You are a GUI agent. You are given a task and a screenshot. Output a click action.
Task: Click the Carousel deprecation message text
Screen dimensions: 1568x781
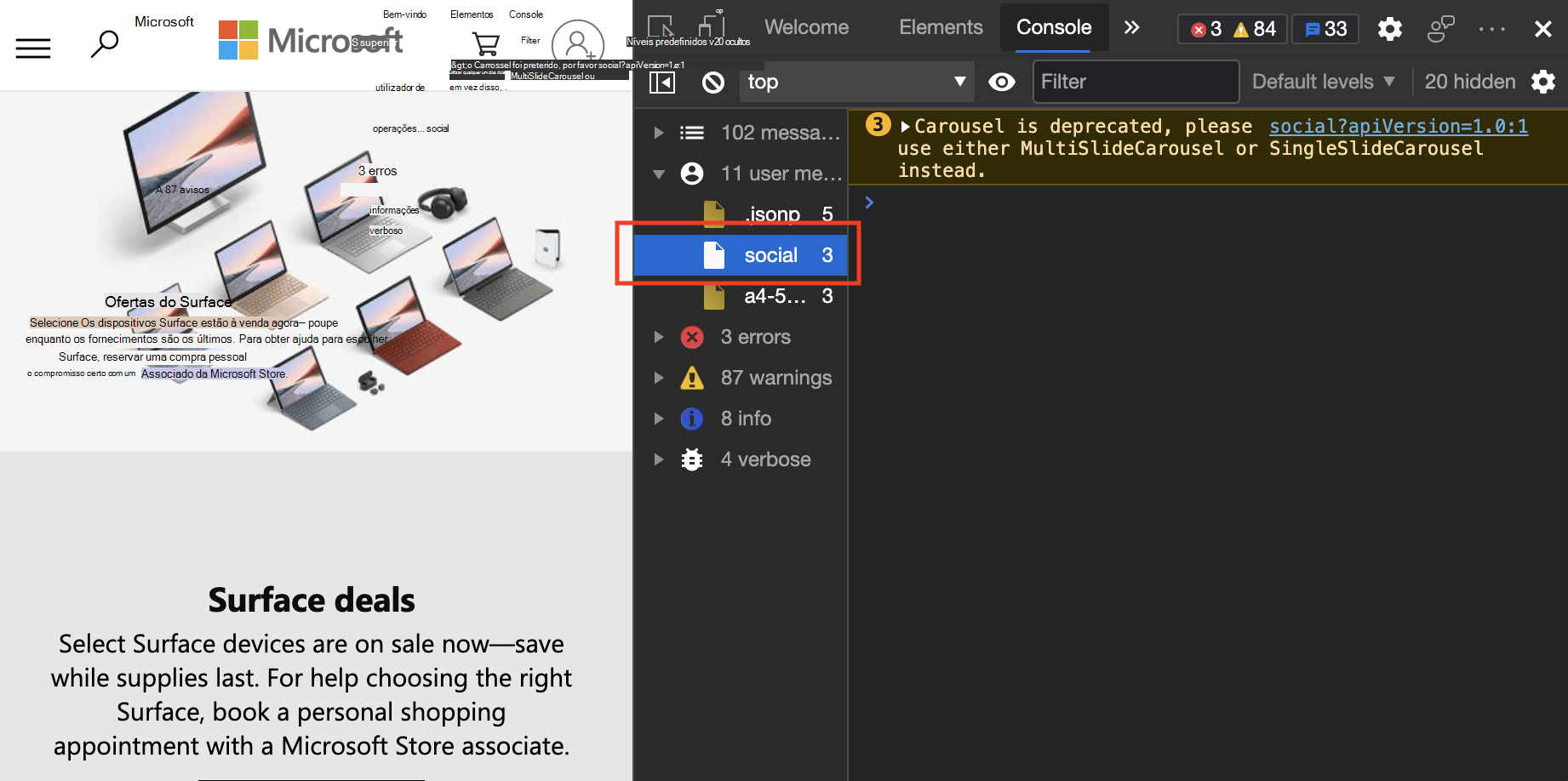pos(1190,148)
